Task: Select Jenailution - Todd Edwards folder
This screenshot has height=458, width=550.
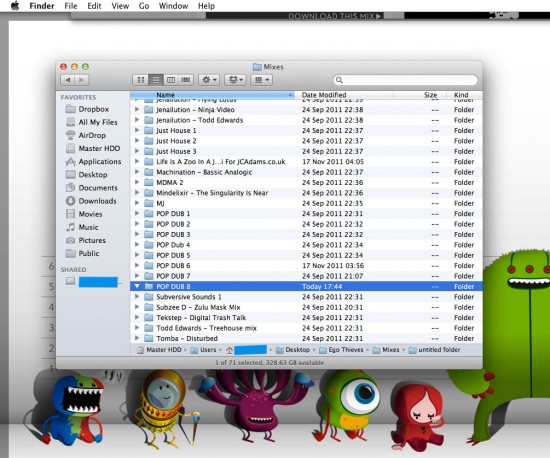Action: pos(306,120)
